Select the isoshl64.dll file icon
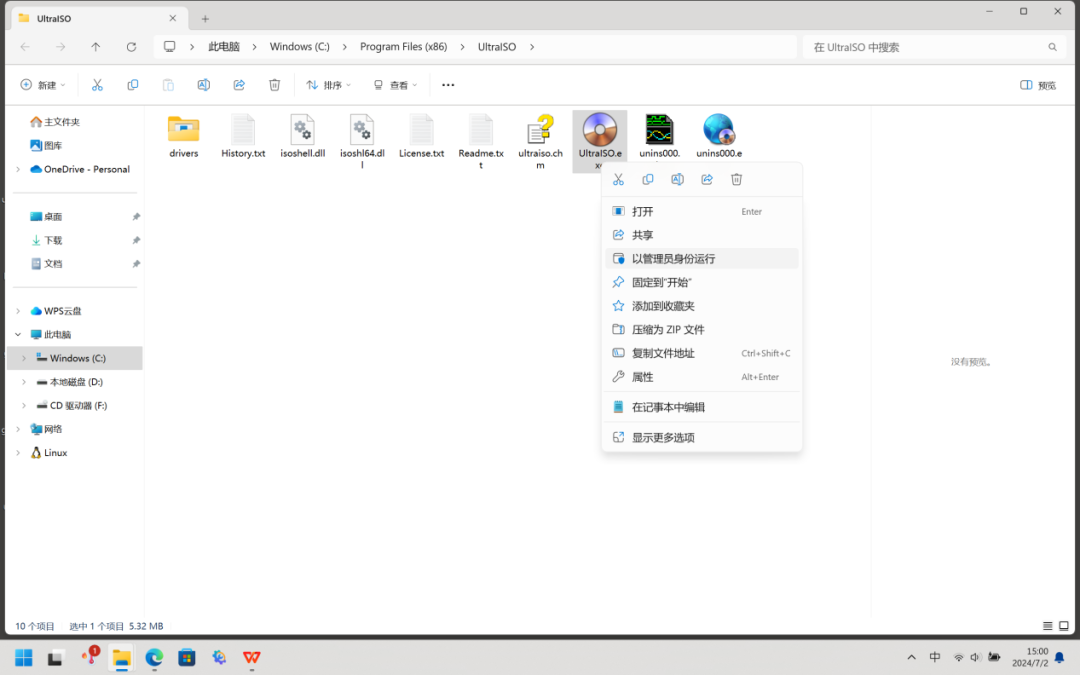The height and width of the screenshot is (675, 1080). point(362,129)
